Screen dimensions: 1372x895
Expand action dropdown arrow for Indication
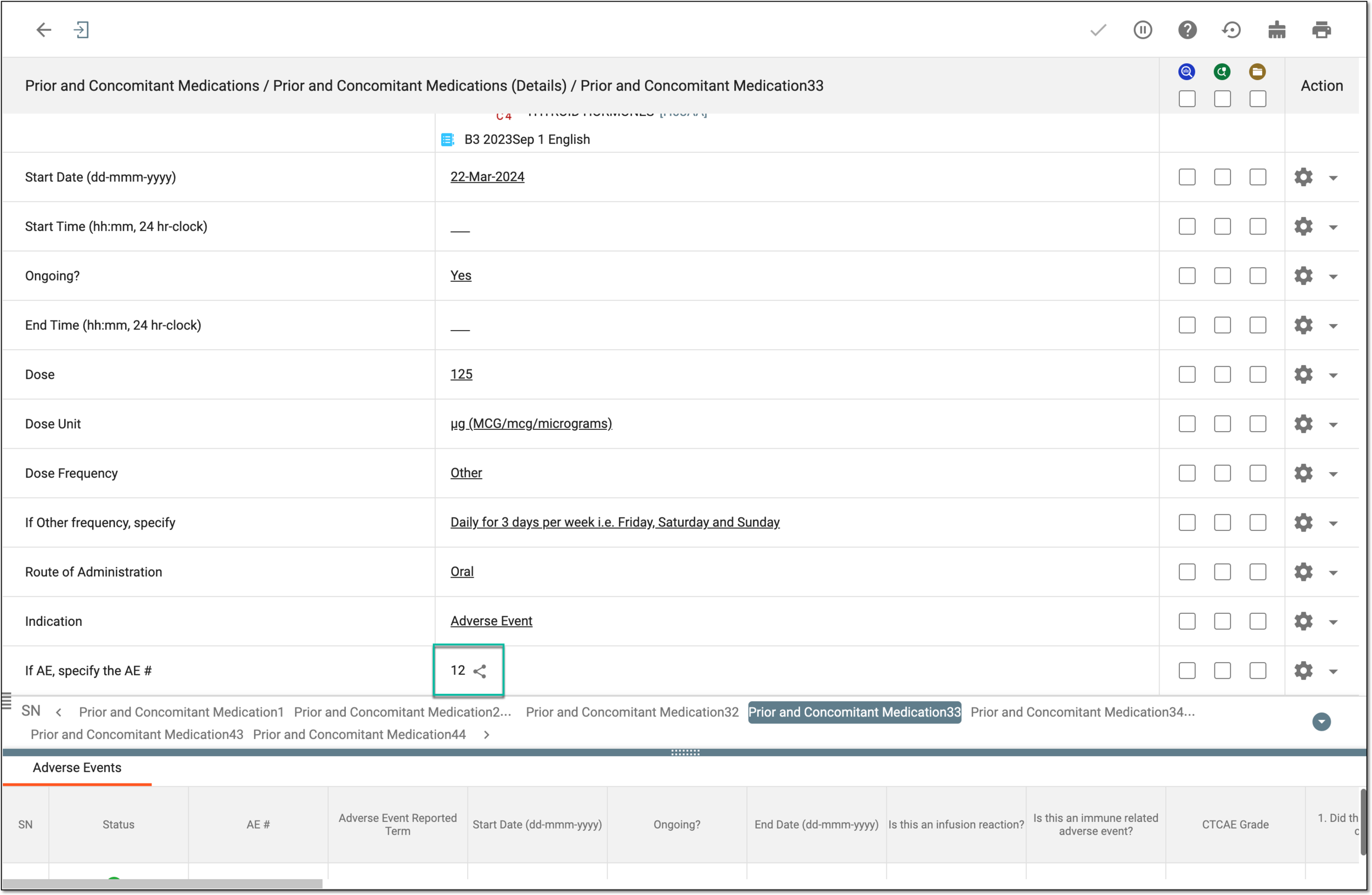click(x=1334, y=623)
